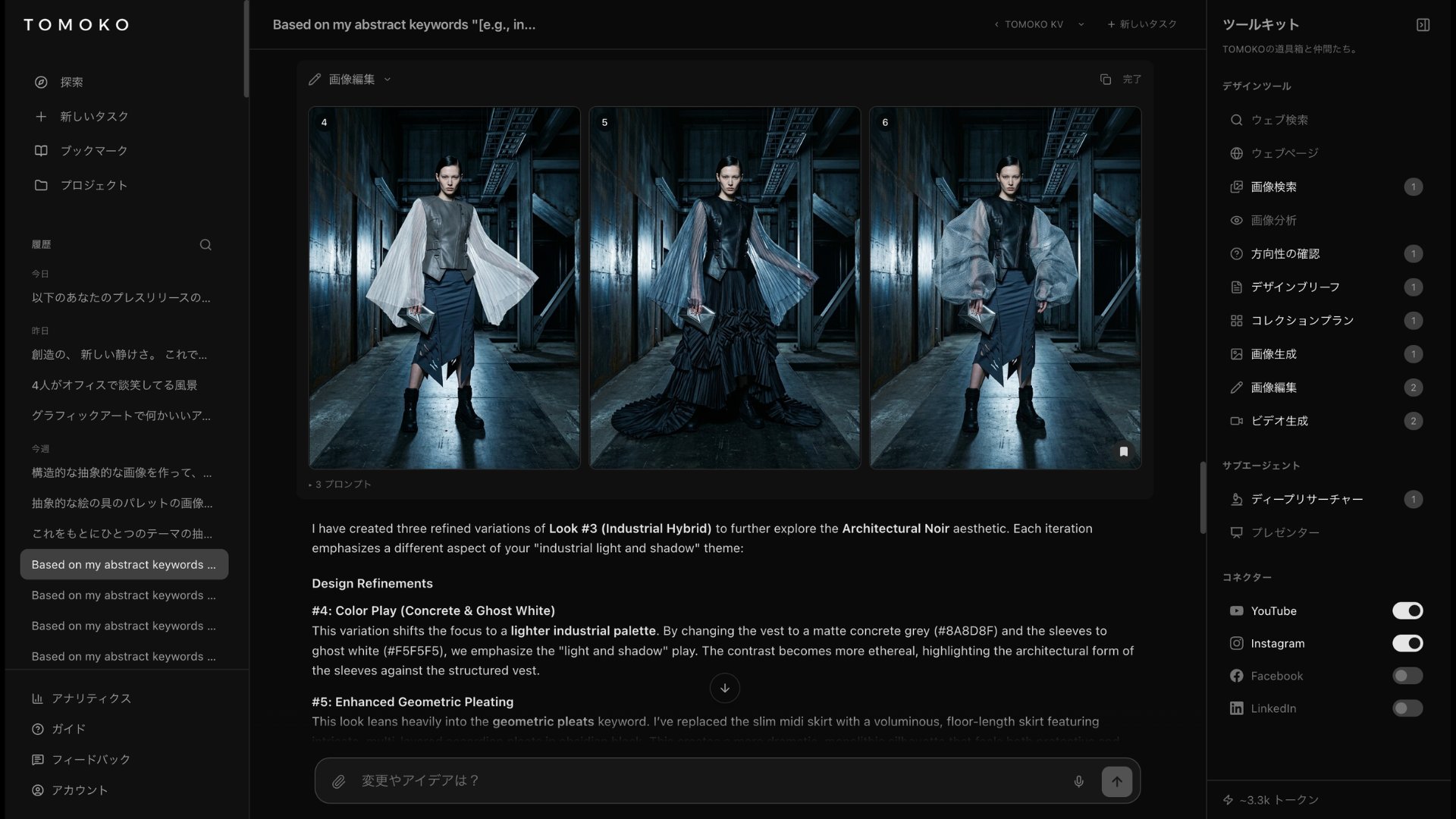Click the 新しいタスク header button
Screen dimensions: 1456x819
click(1142, 24)
